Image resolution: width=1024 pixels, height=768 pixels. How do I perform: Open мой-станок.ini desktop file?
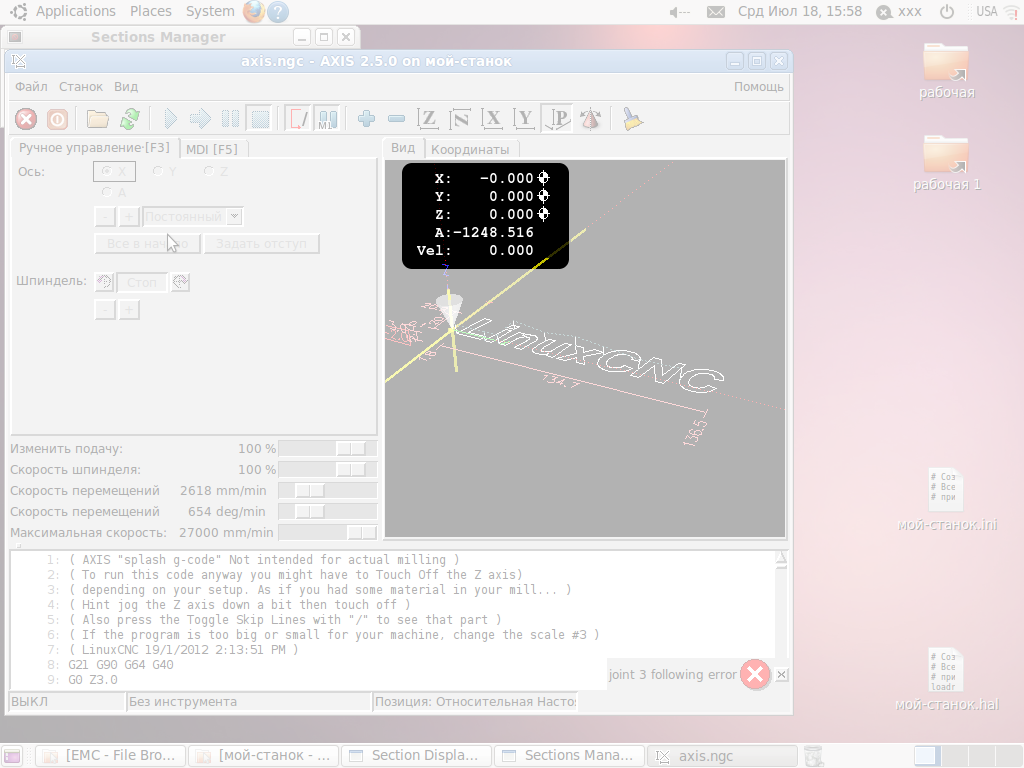947,500
